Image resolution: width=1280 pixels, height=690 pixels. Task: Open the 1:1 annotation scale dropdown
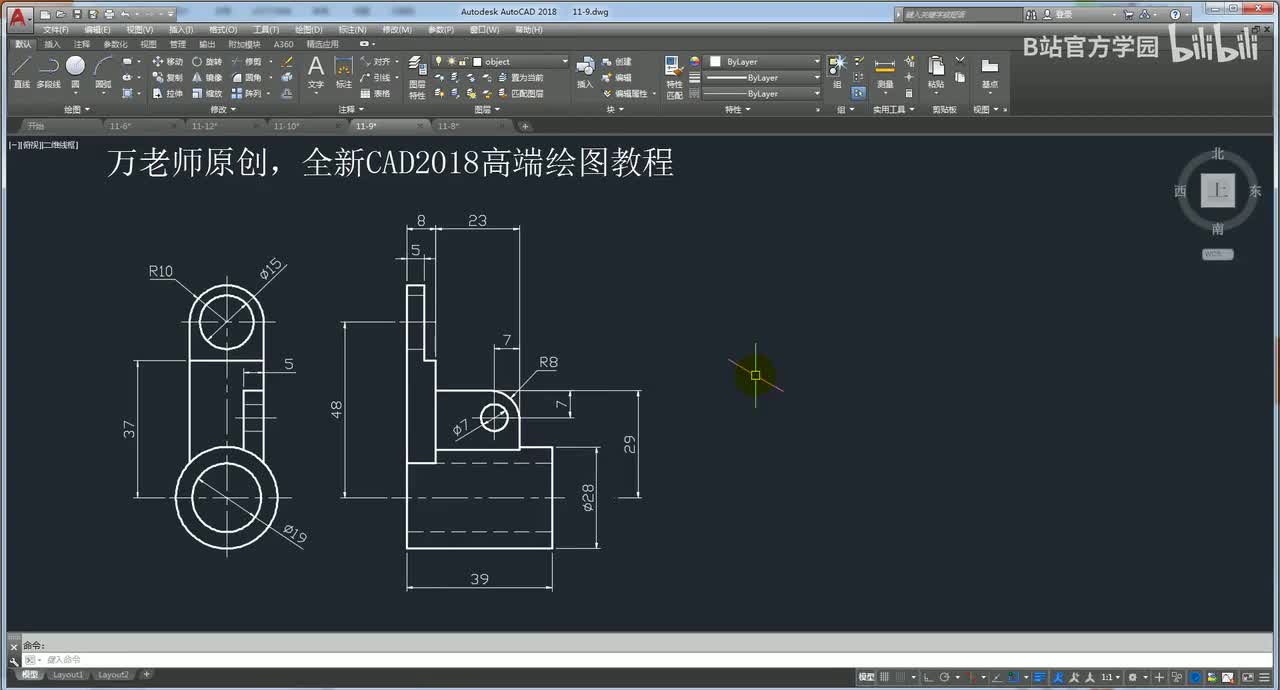click(x=1110, y=677)
